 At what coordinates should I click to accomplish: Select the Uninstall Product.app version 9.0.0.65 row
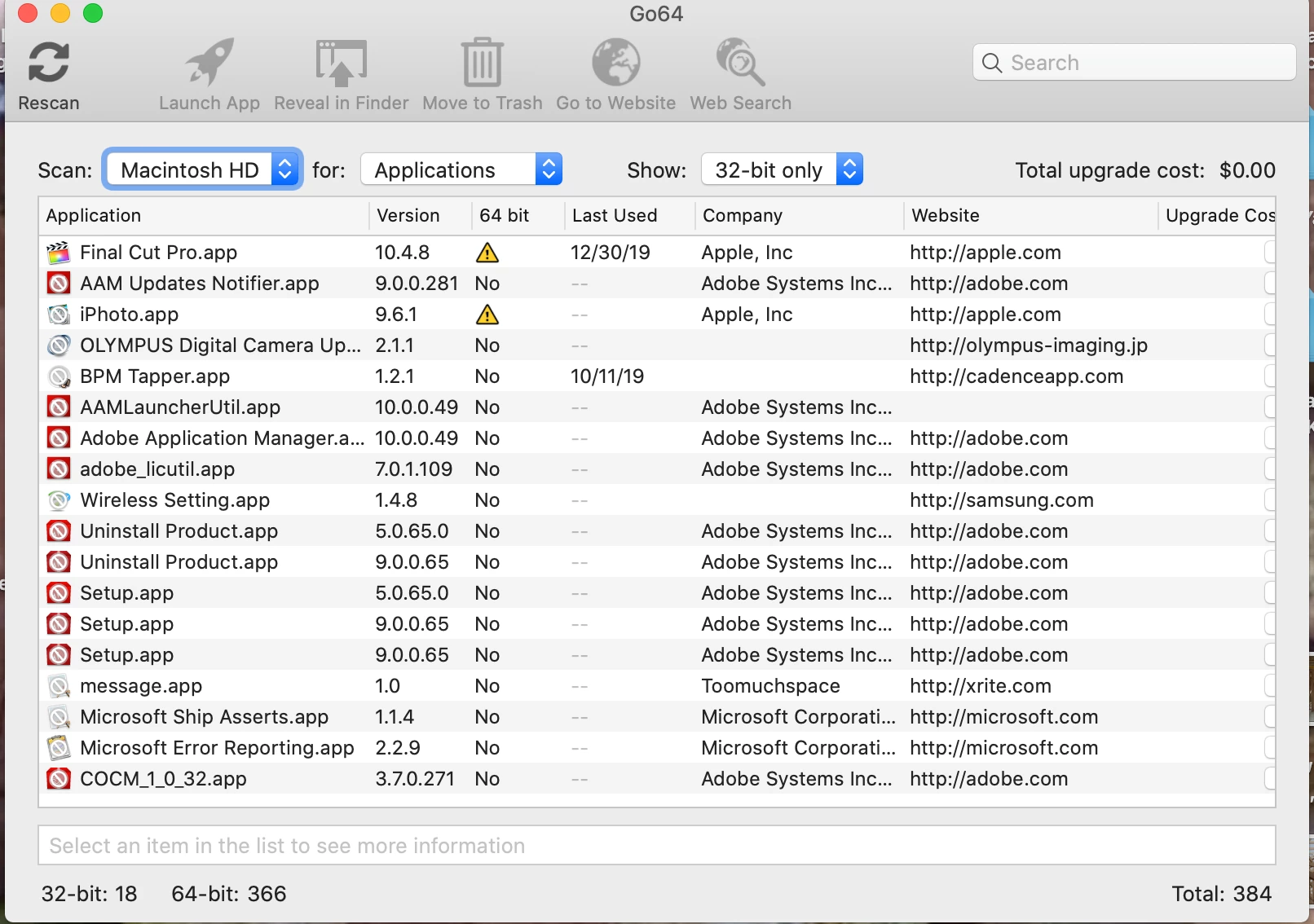(x=657, y=562)
